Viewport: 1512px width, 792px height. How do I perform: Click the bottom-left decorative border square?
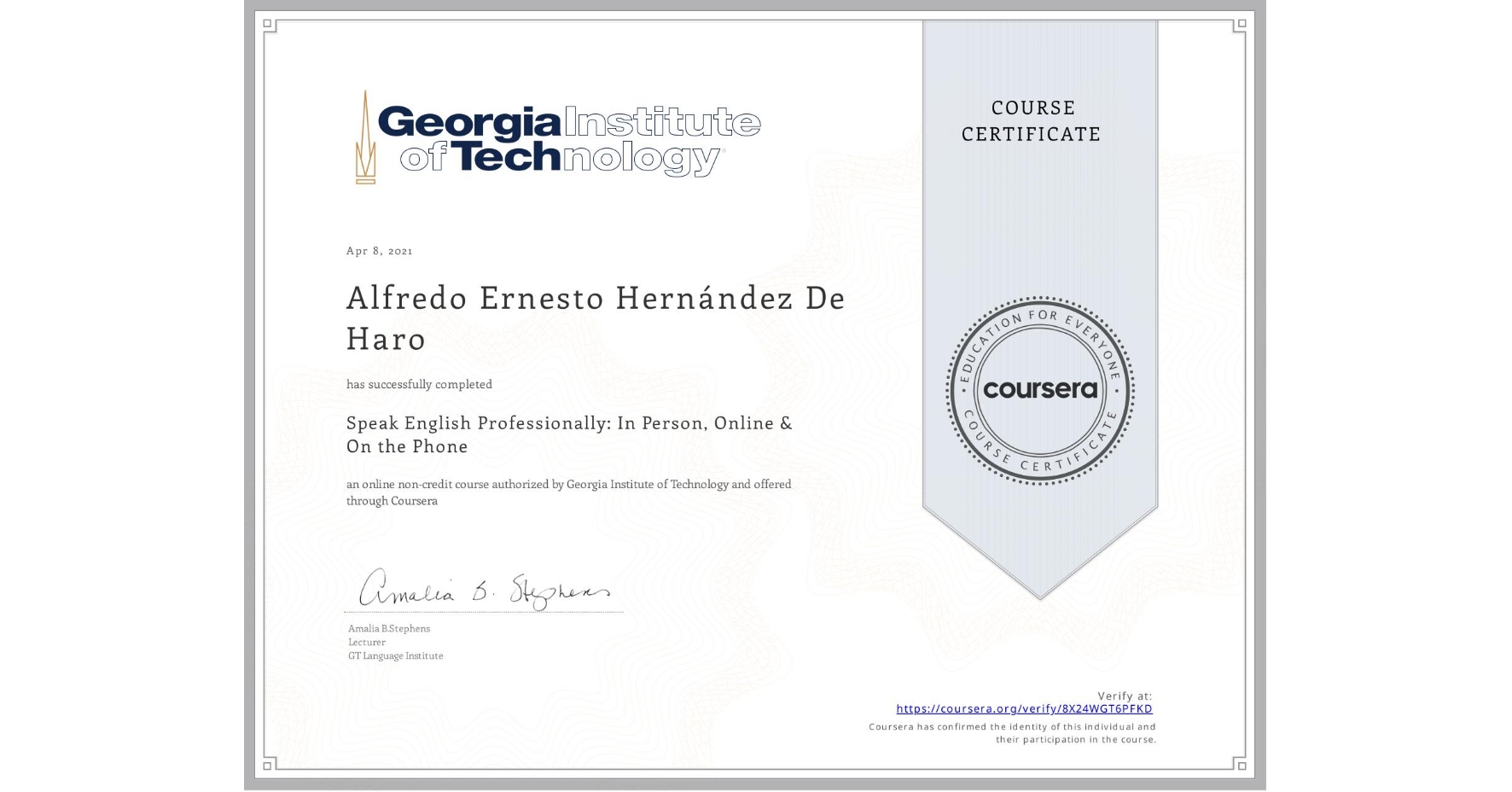point(268,766)
